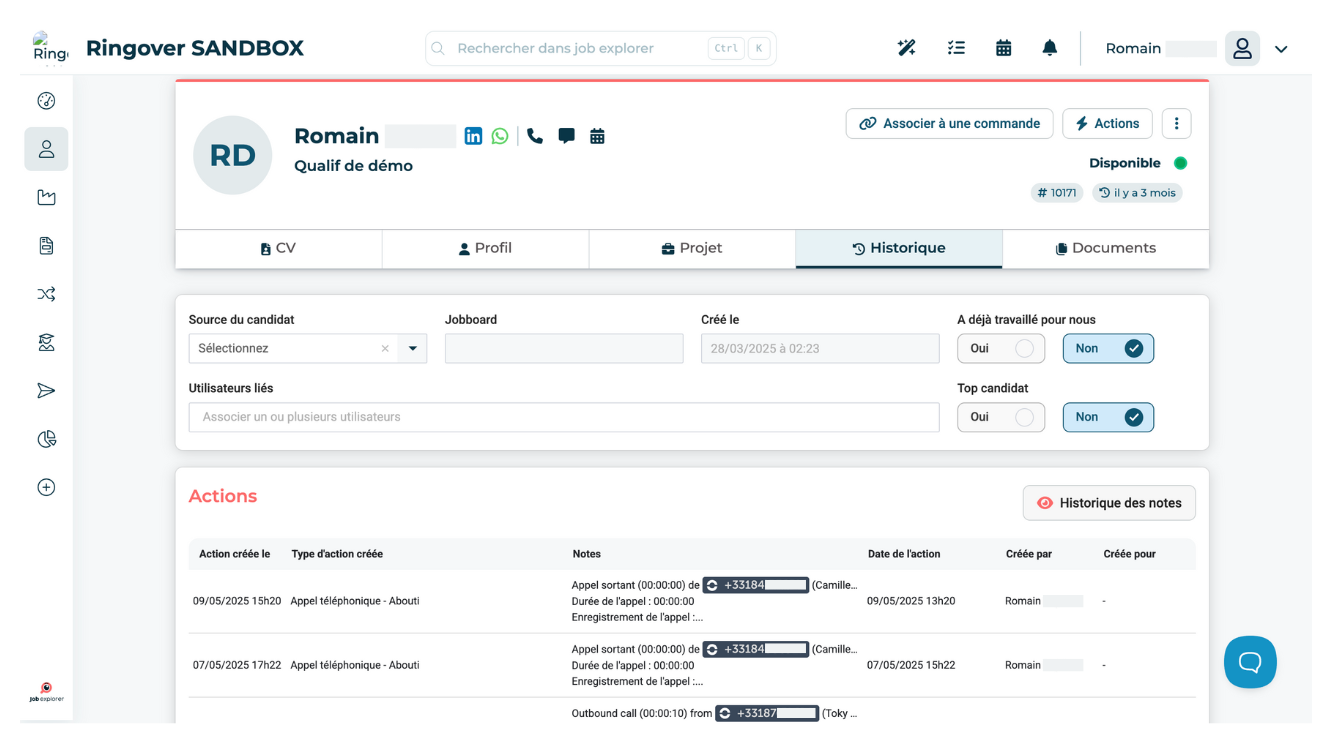Open the Documents tab

coord(1105,248)
